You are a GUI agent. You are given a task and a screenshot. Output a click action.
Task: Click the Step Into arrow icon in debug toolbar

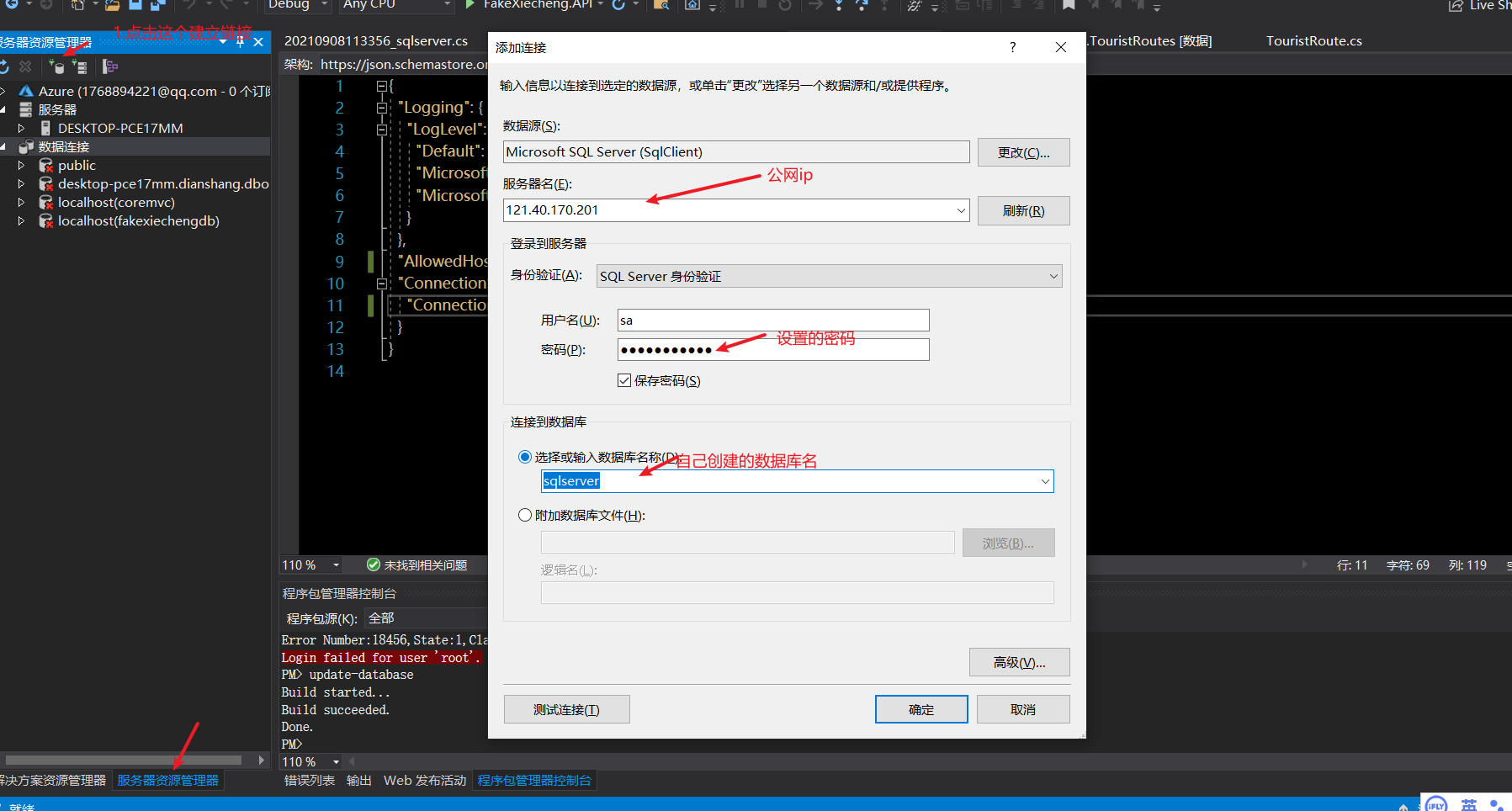coord(839,5)
